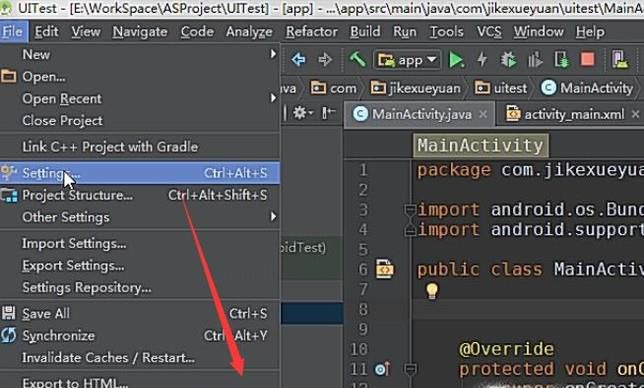The image size is (644, 388).
Task: Select Close Project menu entry
Action: (140, 121)
